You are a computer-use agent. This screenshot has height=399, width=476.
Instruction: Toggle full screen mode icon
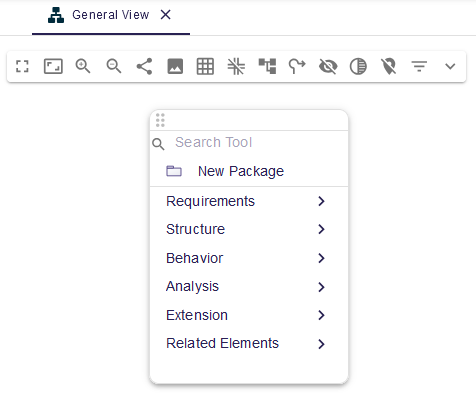[22, 66]
